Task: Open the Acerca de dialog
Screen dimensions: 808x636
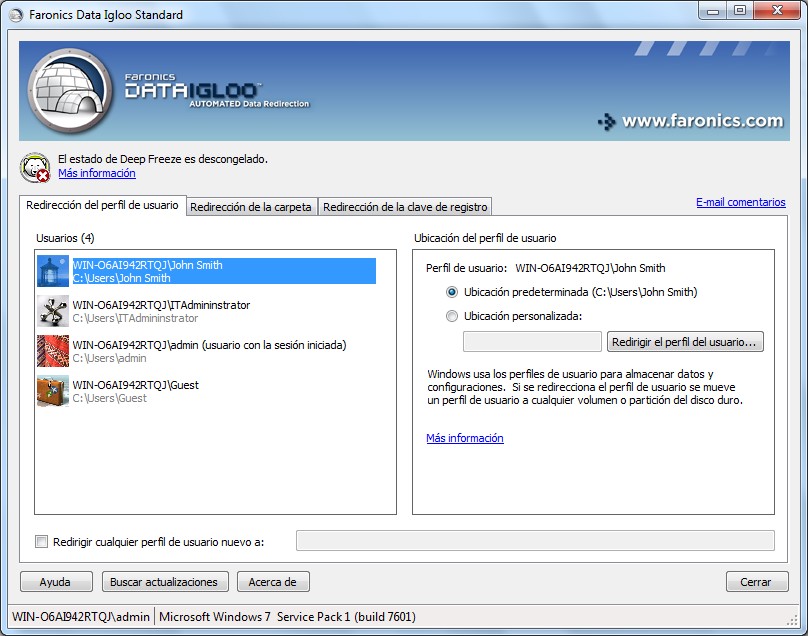Action: pos(273,582)
